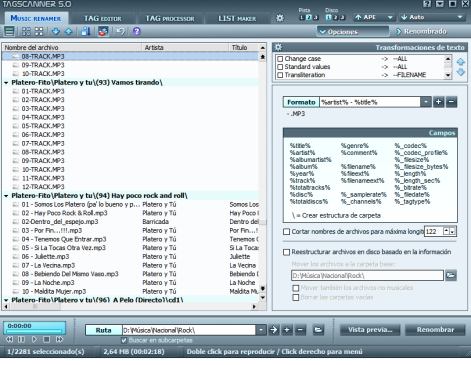Insert the %genre% field placeholder
This screenshot has height=365, width=471.
(354, 146)
